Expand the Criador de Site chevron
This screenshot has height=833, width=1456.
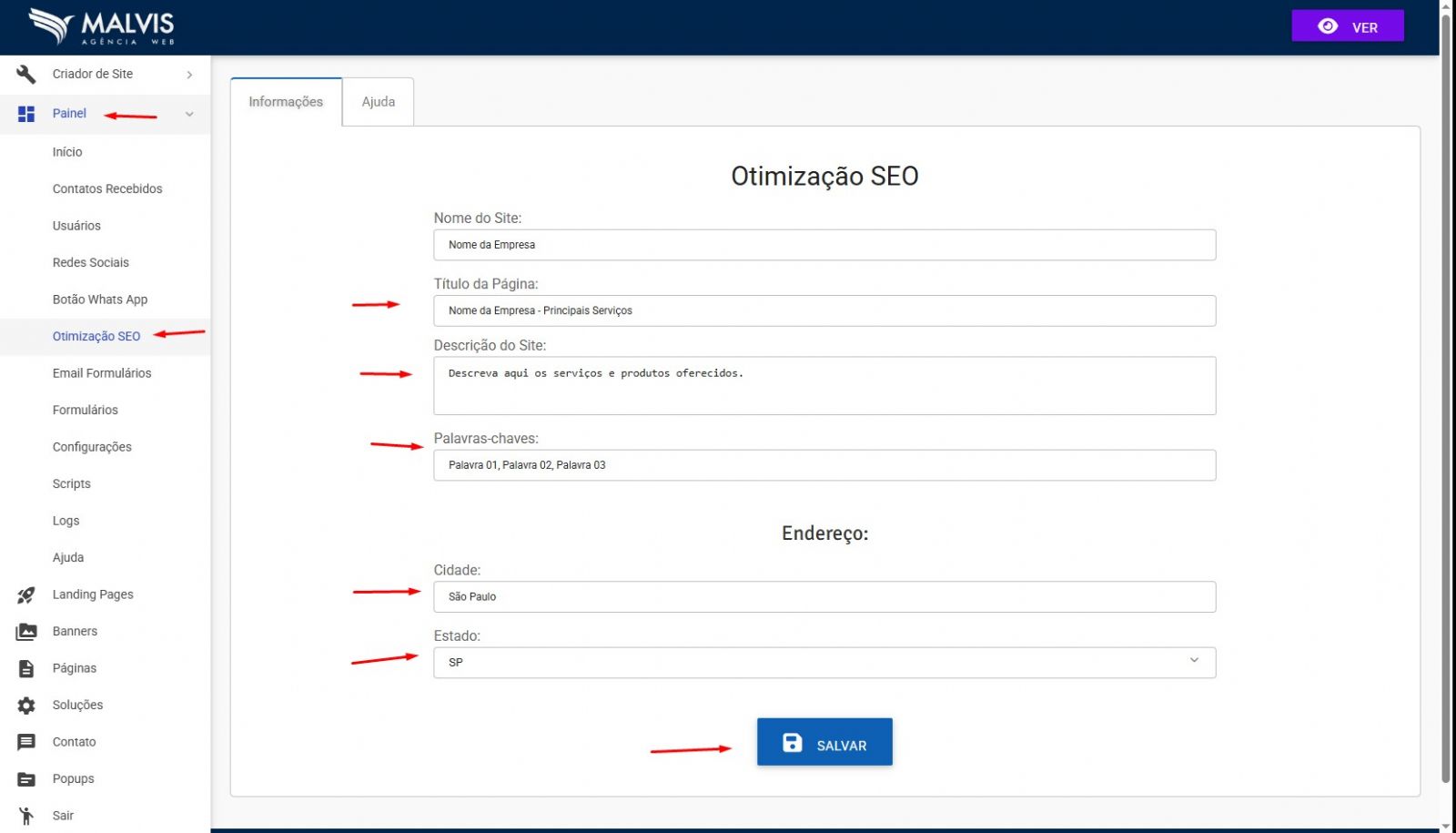point(189,75)
